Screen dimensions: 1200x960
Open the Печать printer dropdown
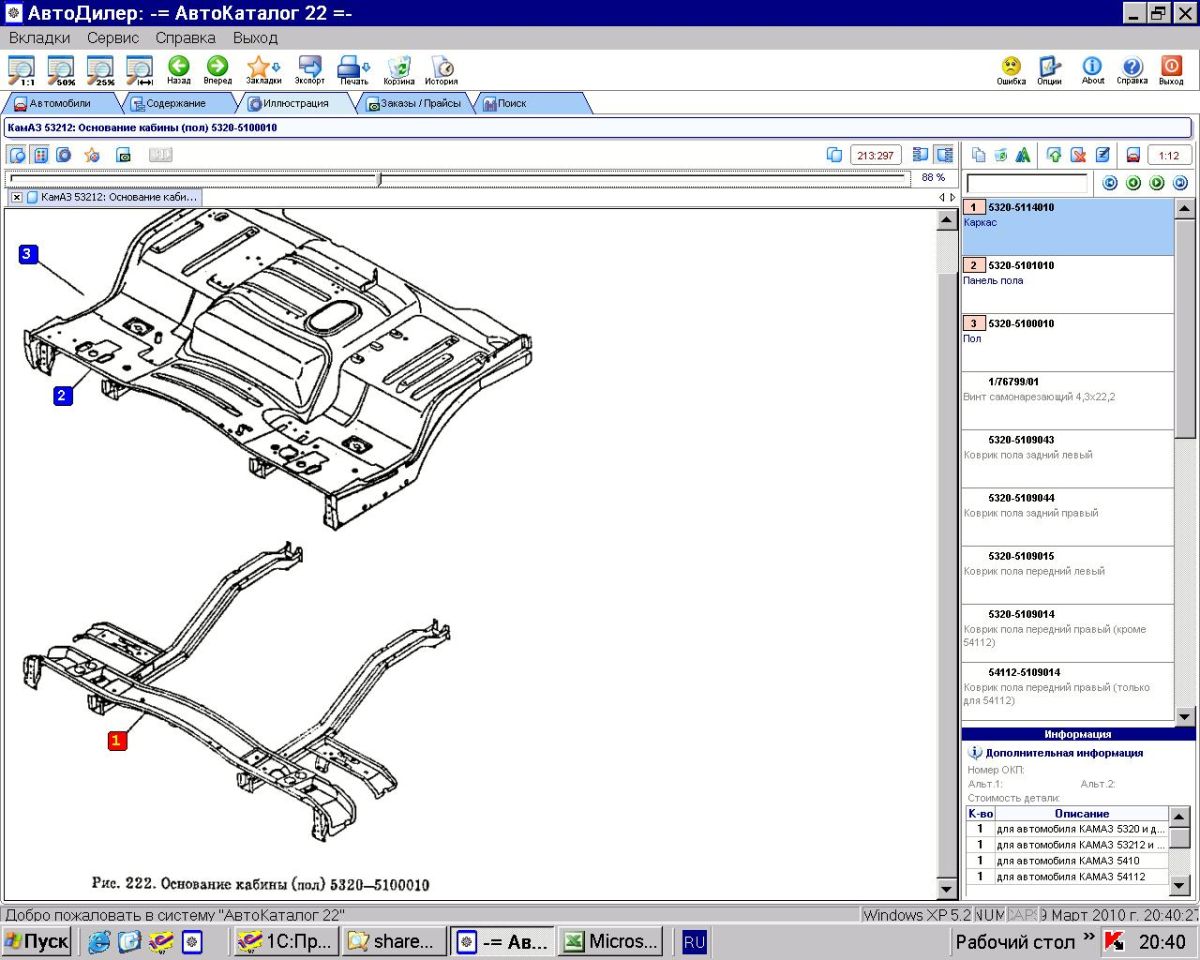point(354,69)
